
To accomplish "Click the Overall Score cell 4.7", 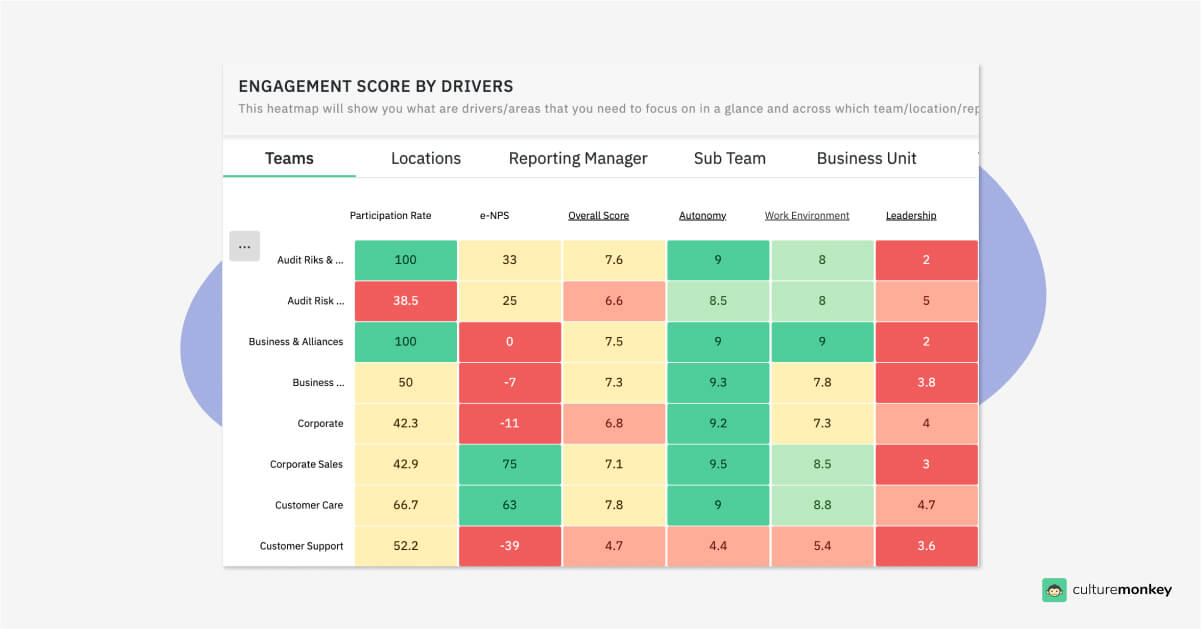I will (614, 546).
